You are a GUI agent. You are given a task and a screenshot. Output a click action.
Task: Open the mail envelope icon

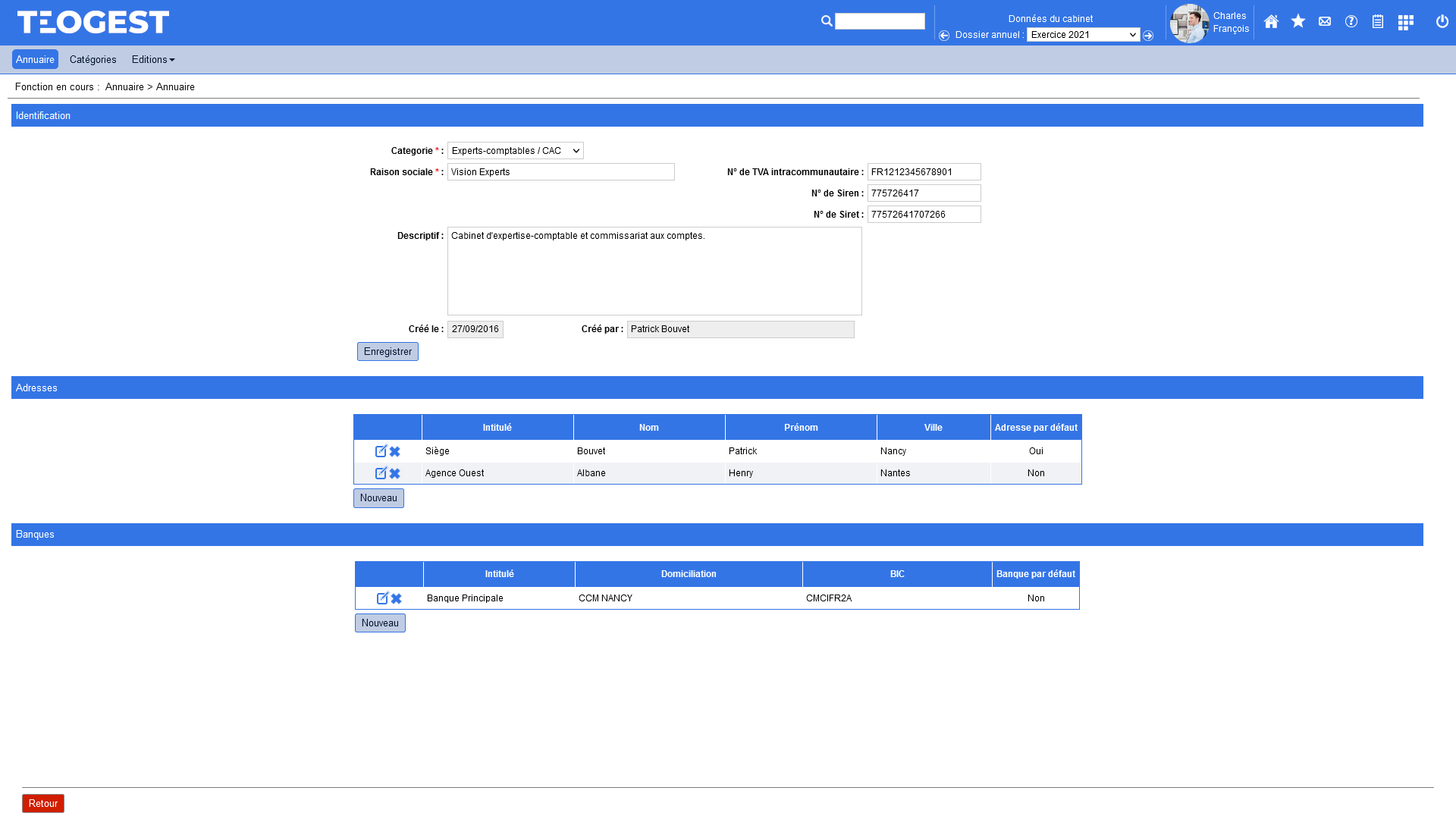(x=1325, y=22)
